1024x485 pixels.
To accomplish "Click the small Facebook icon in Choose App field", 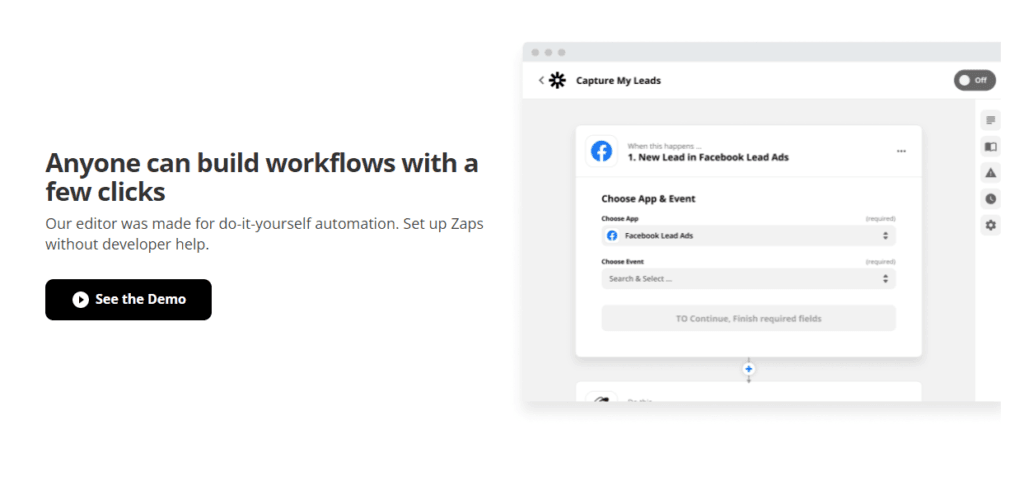I will [x=612, y=236].
